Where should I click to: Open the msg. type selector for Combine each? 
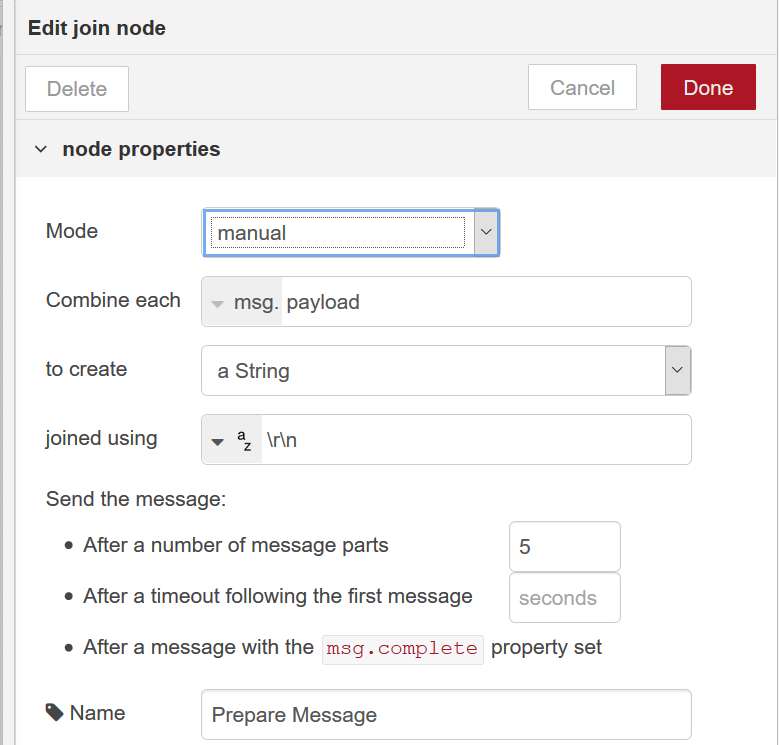pos(242,302)
